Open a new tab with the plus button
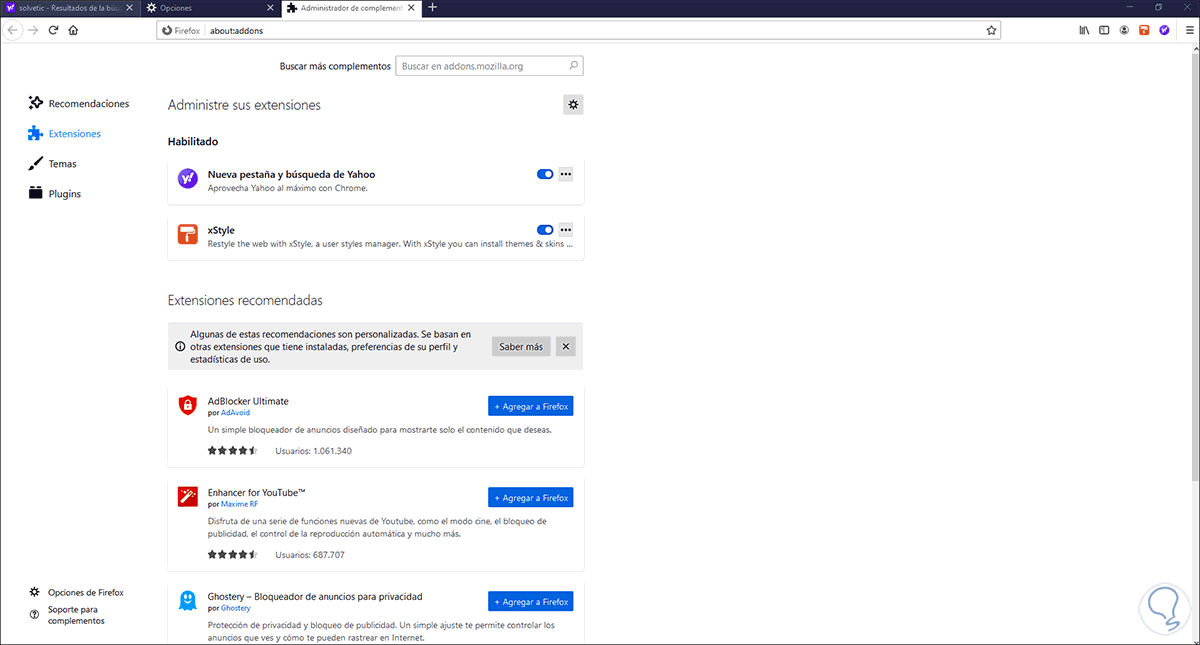 (x=432, y=7)
